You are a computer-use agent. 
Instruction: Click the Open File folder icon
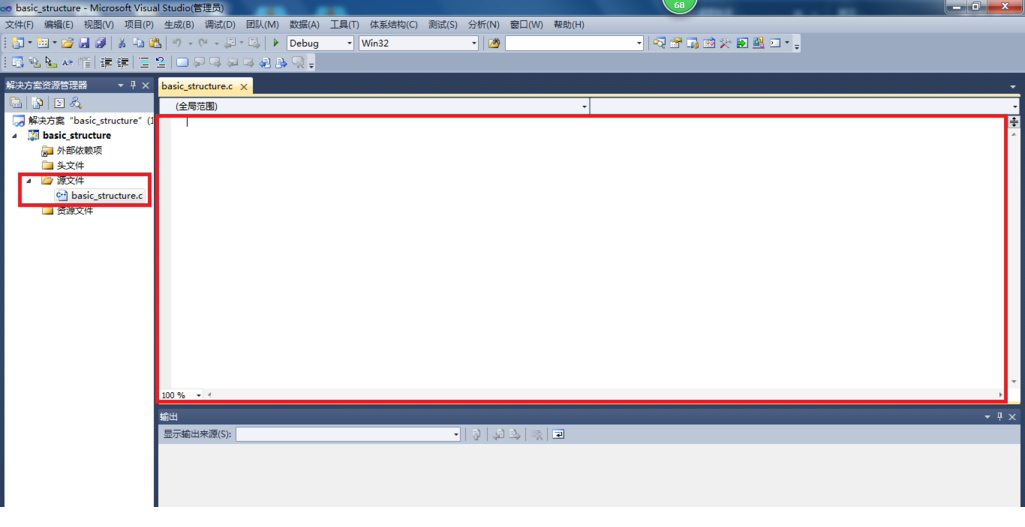pos(67,43)
